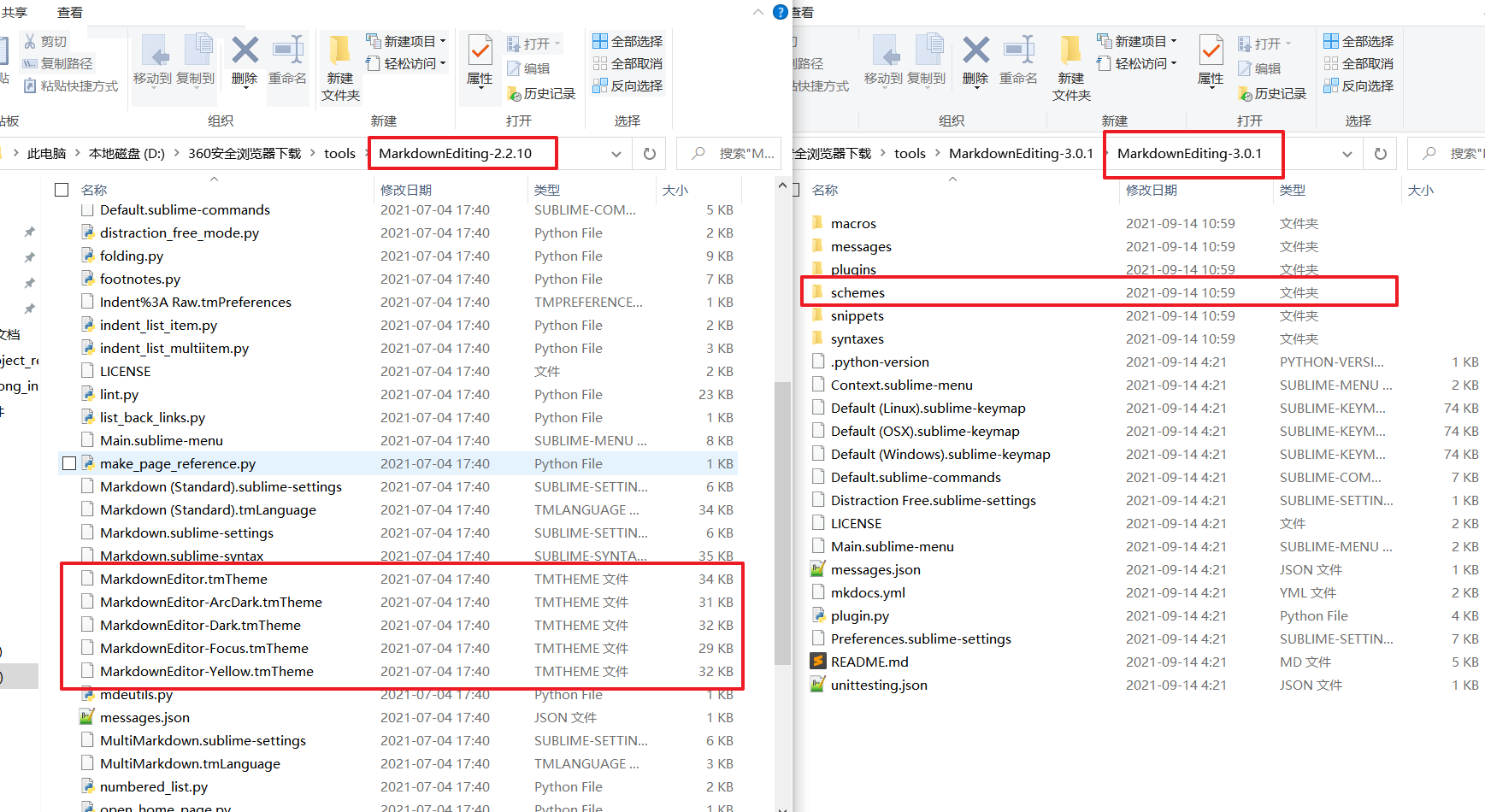This screenshot has height=812, width=1485.
Task: Click Local Disk (D:) in the left breadcrumb
Action: coord(127,154)
